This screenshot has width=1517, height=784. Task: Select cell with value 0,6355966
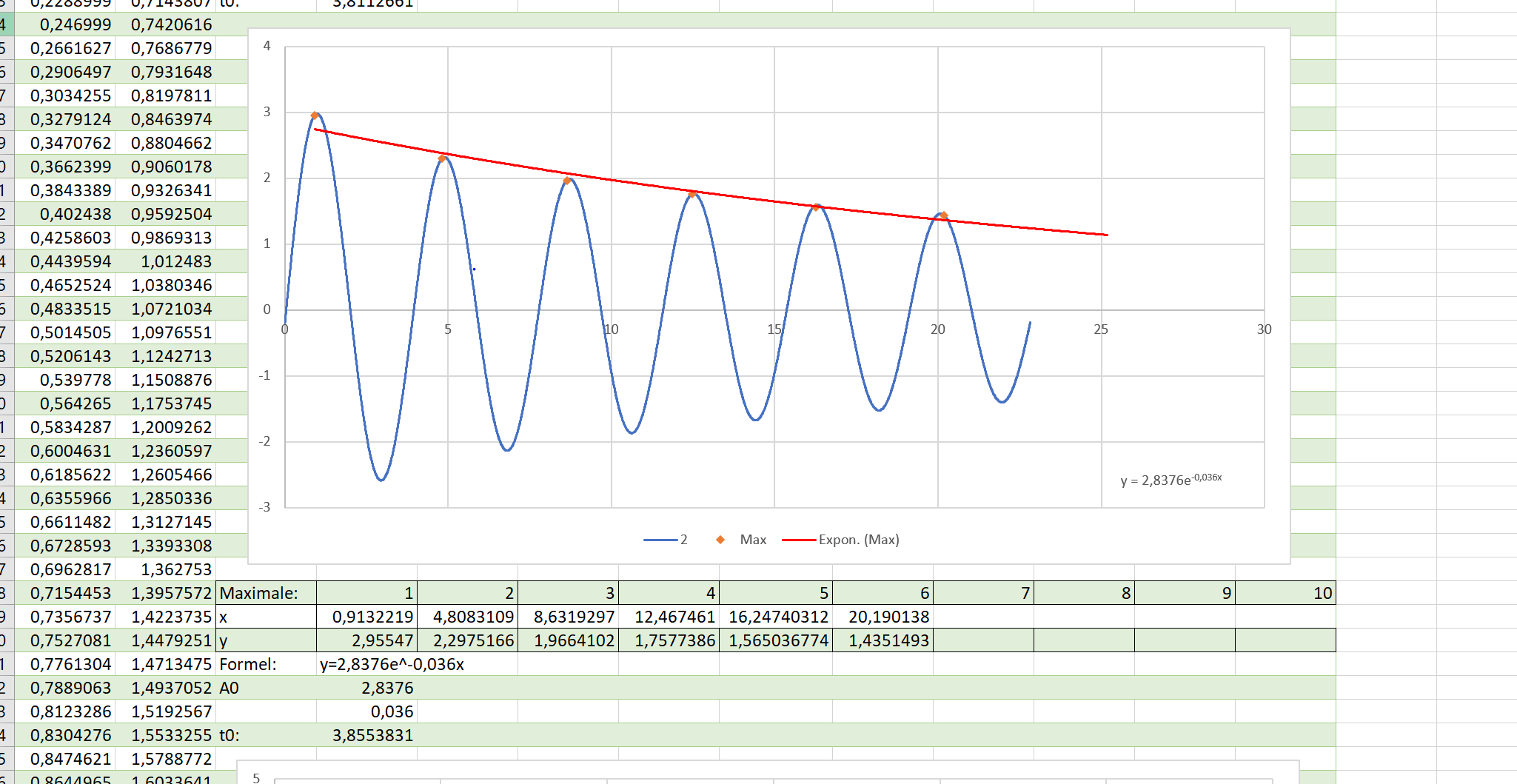pos(64,498)
